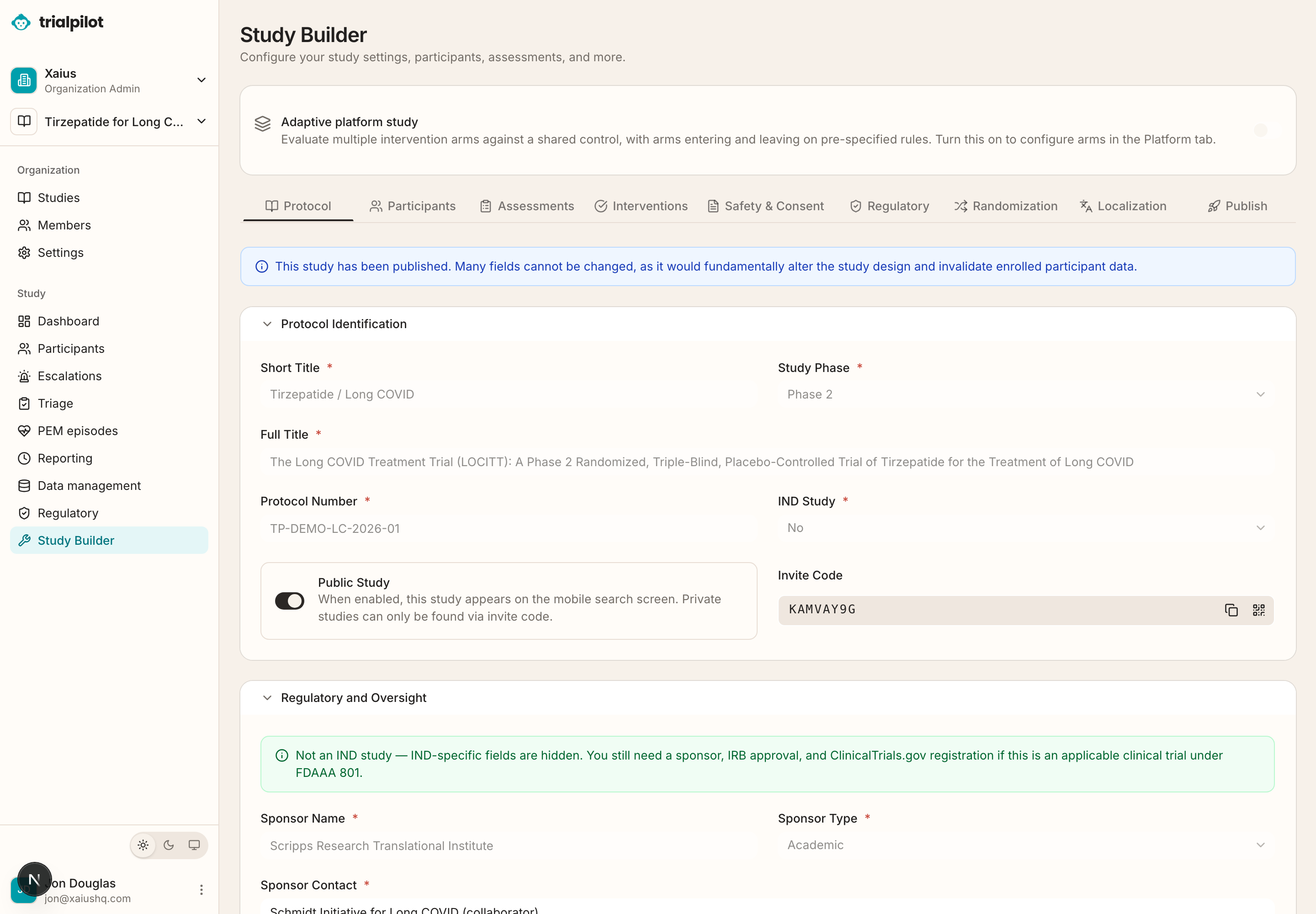Show QR code for invite code
Viewport: 1316px width, 914px height.
[x=1259, y=610]
